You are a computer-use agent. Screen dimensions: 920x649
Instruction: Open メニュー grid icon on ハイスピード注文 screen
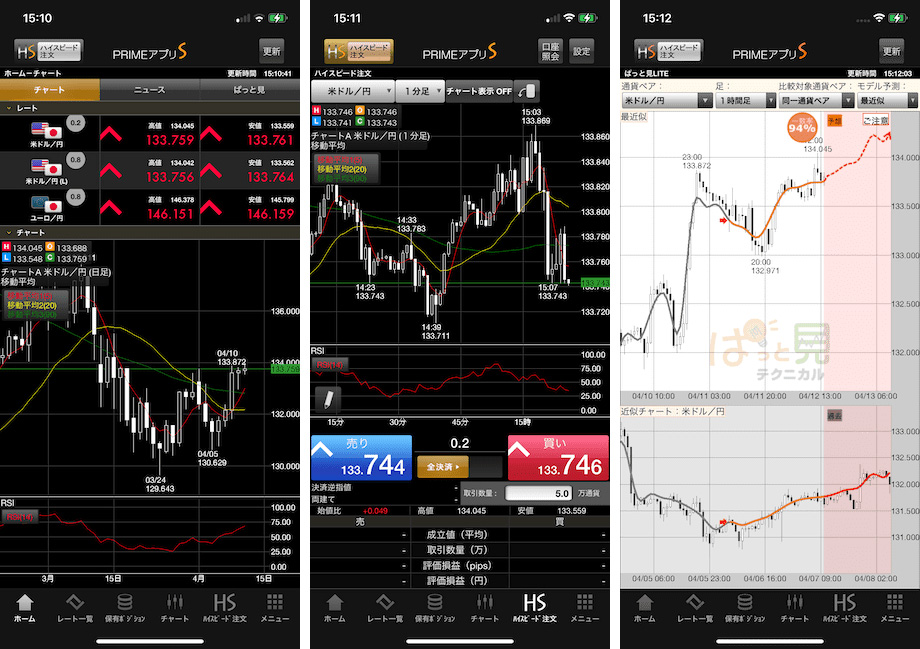[584, 608]
